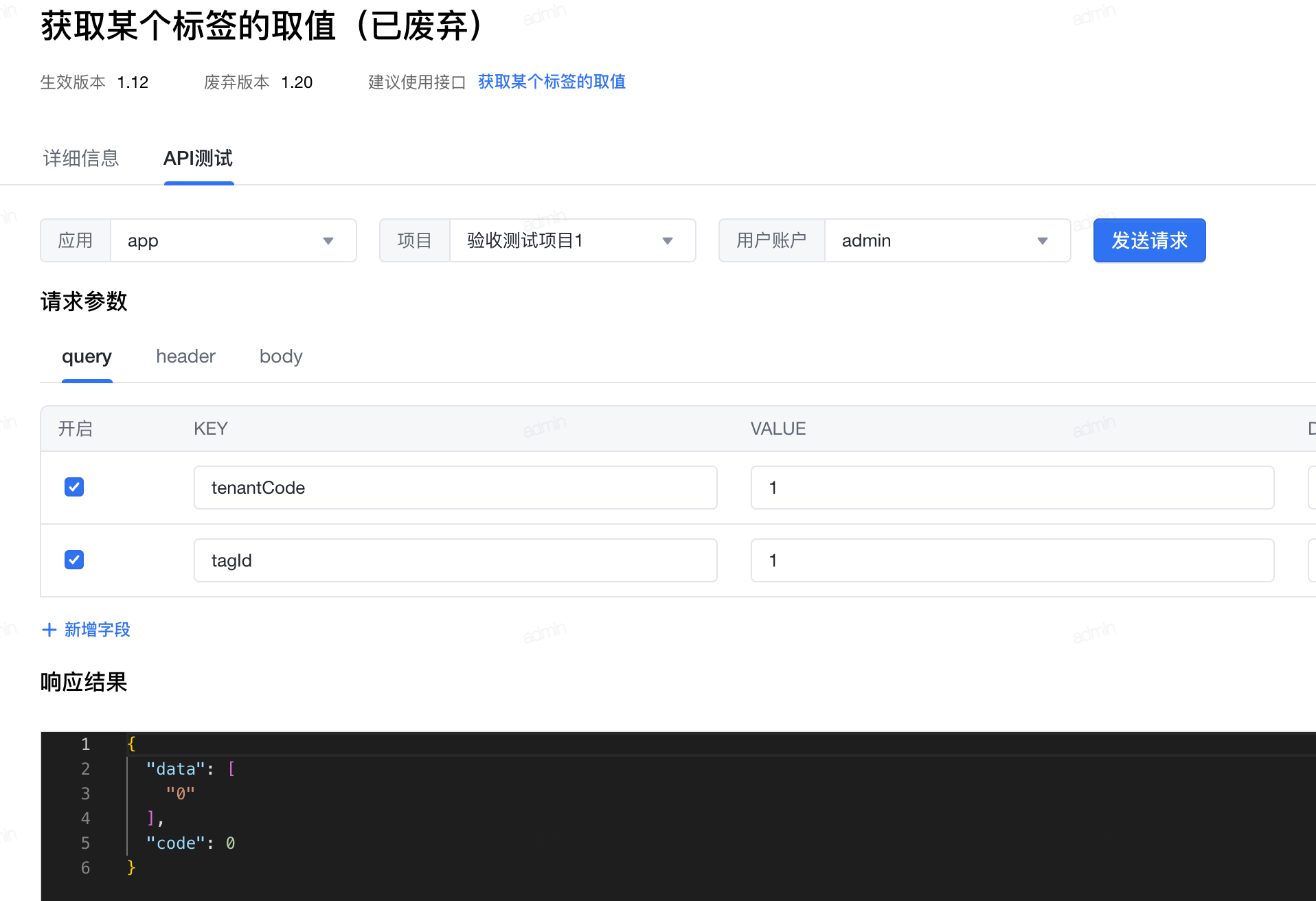This screenshot has height=901, width=1316.
Task: Click the "code" key in response JSON
Action: [x=176, y=843]
